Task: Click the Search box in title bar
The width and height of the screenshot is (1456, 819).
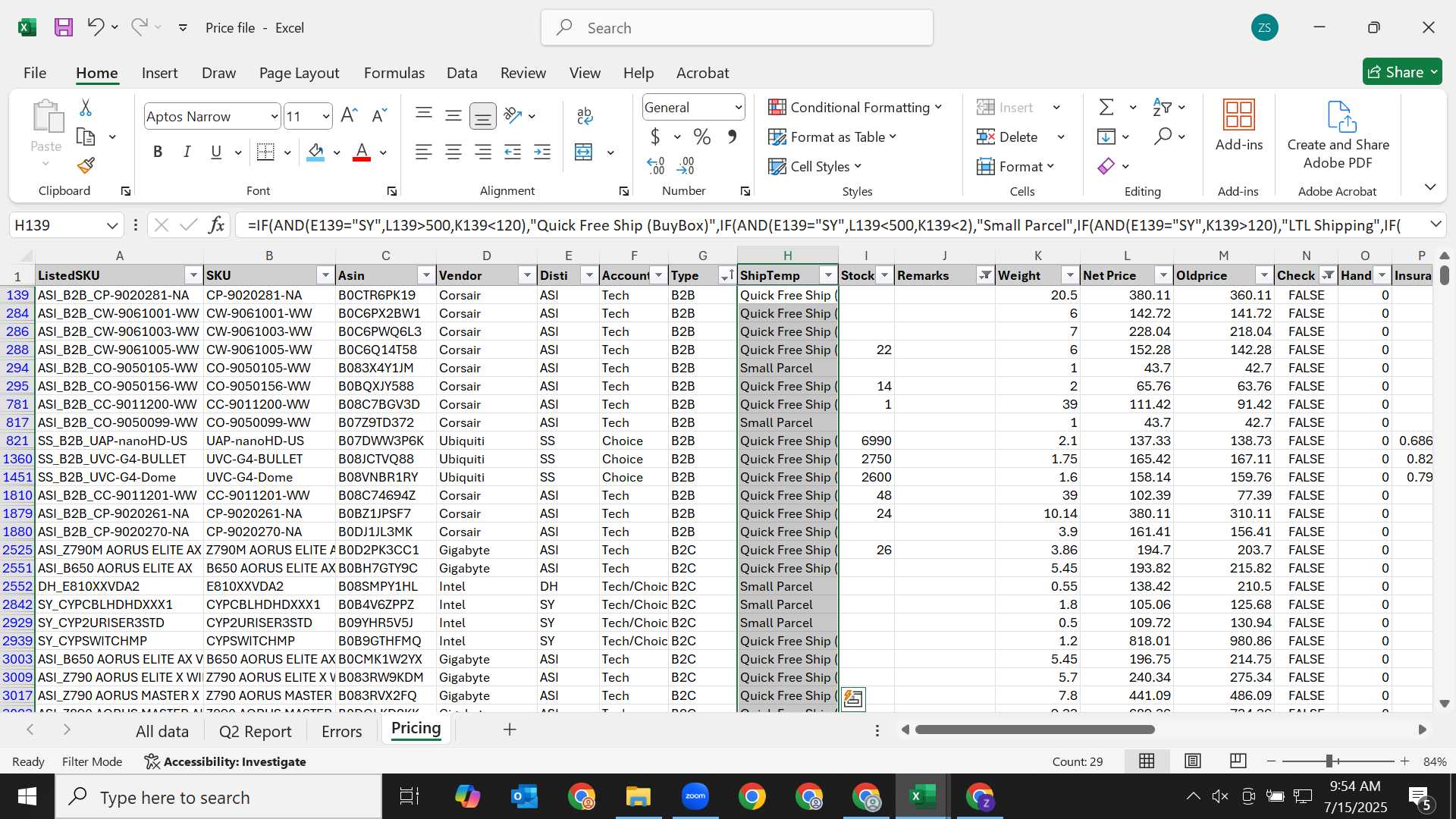Action: [737, 28]
